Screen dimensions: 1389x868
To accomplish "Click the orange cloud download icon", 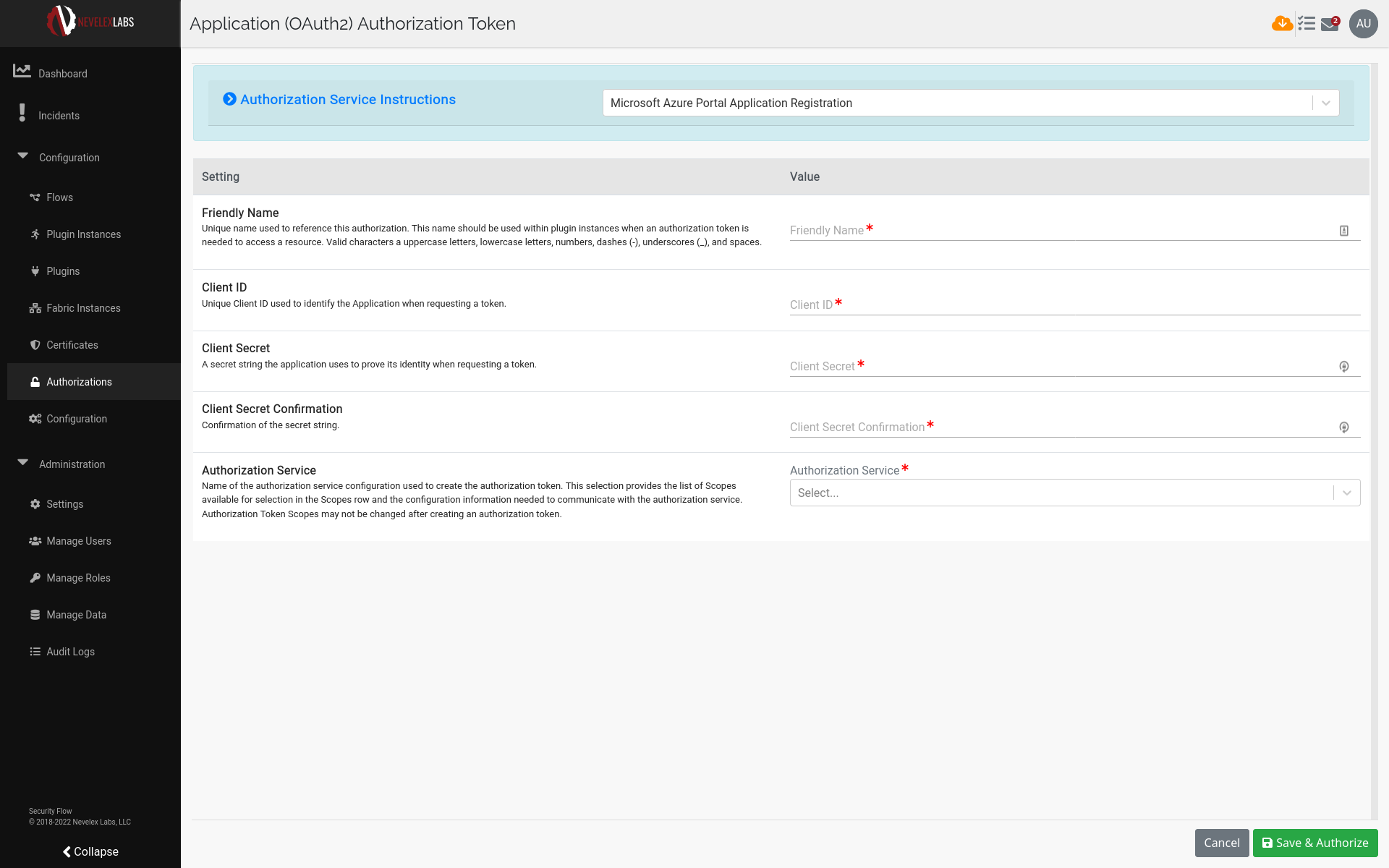I will tap(1282, 23).
